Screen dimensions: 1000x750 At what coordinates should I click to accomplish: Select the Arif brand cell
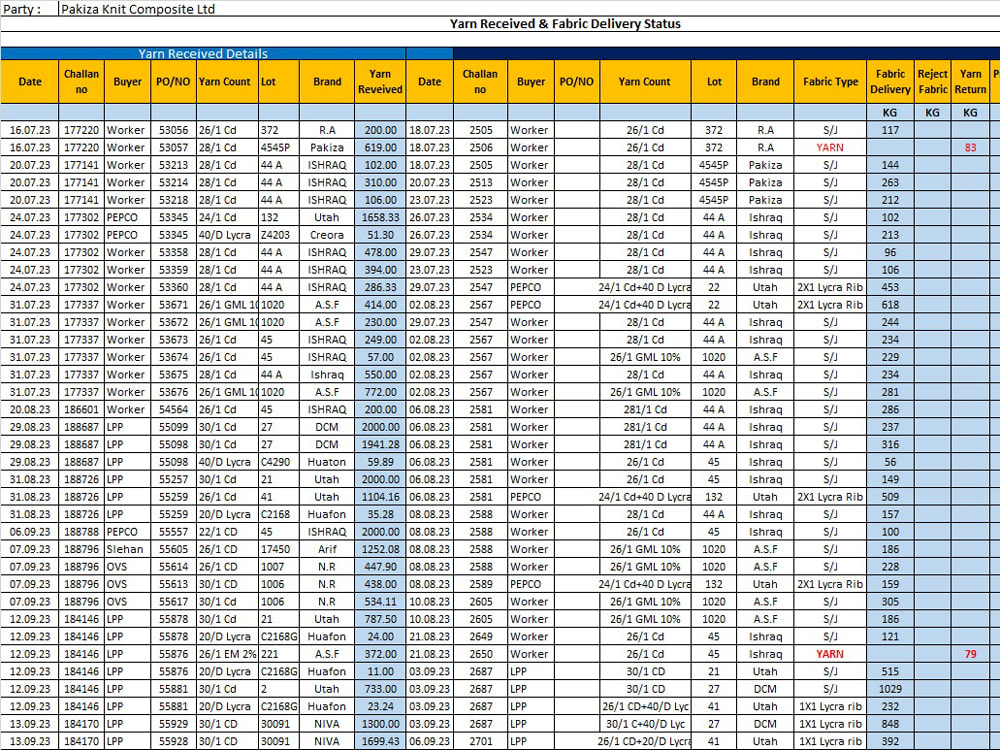327,549
